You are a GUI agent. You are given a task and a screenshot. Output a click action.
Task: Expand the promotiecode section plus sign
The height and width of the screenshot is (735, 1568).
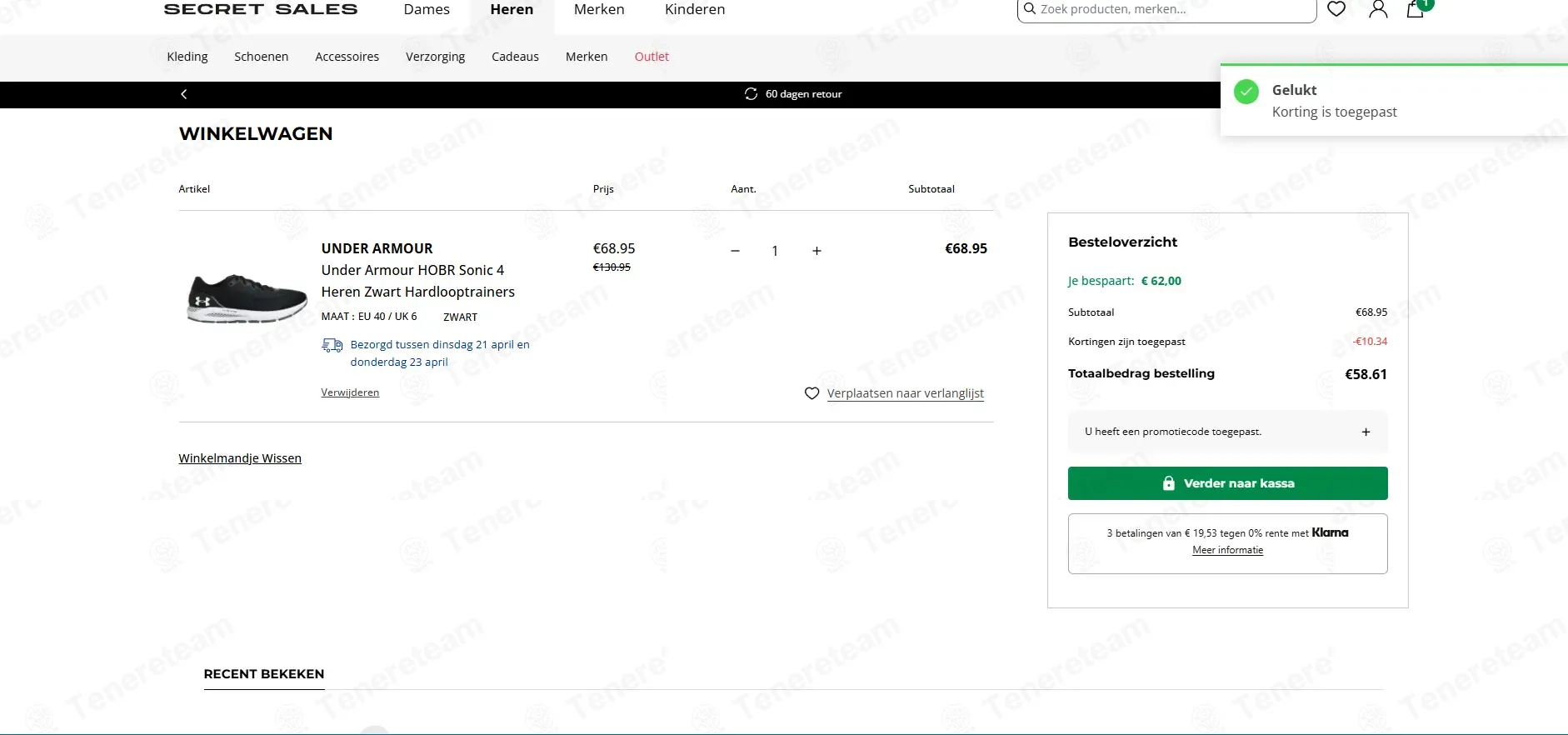coord(1366,432)
